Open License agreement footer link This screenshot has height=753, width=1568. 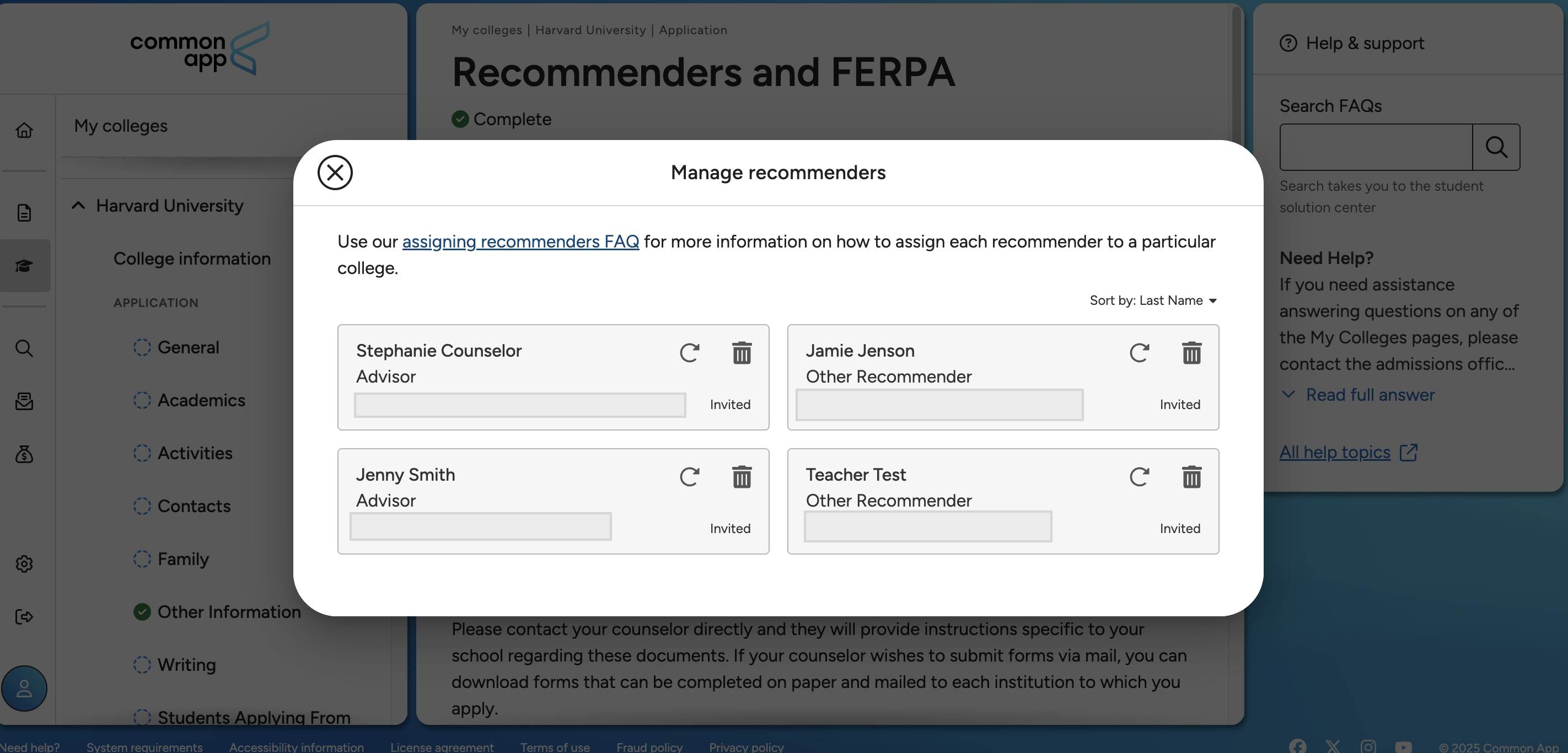[x=442, y=747]
